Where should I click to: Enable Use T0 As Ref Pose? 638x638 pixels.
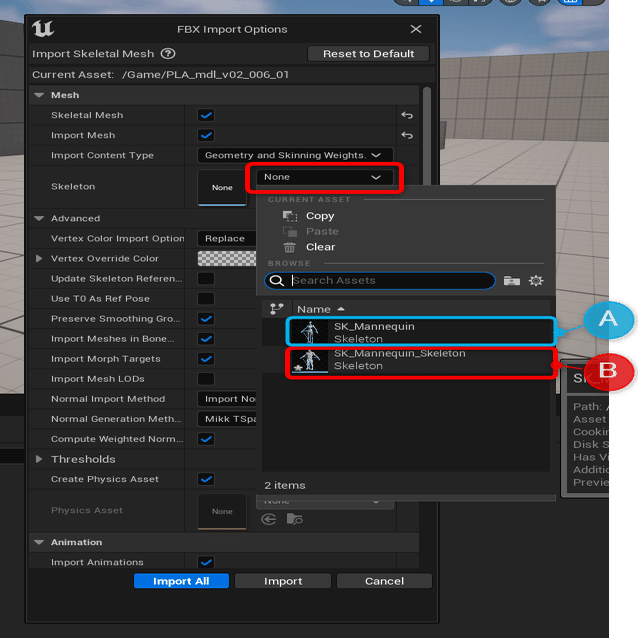tap(206, 299)
